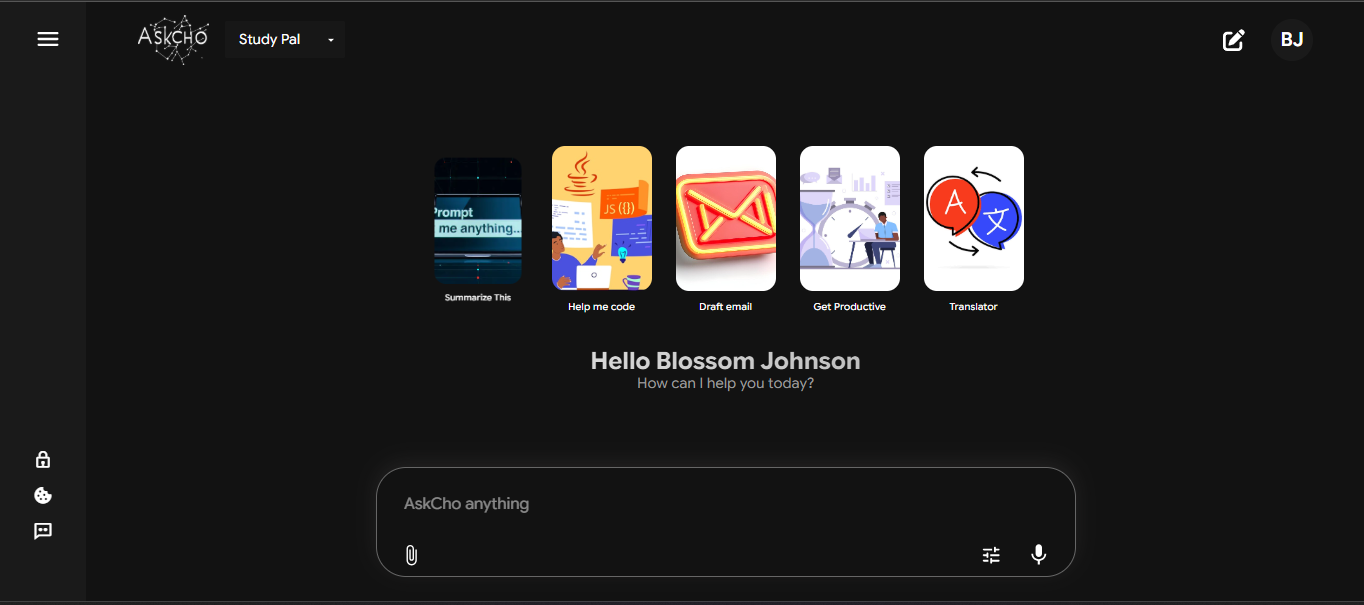Start a new chat with the compose icon

pyautogui.click(x=1234, y=40)
